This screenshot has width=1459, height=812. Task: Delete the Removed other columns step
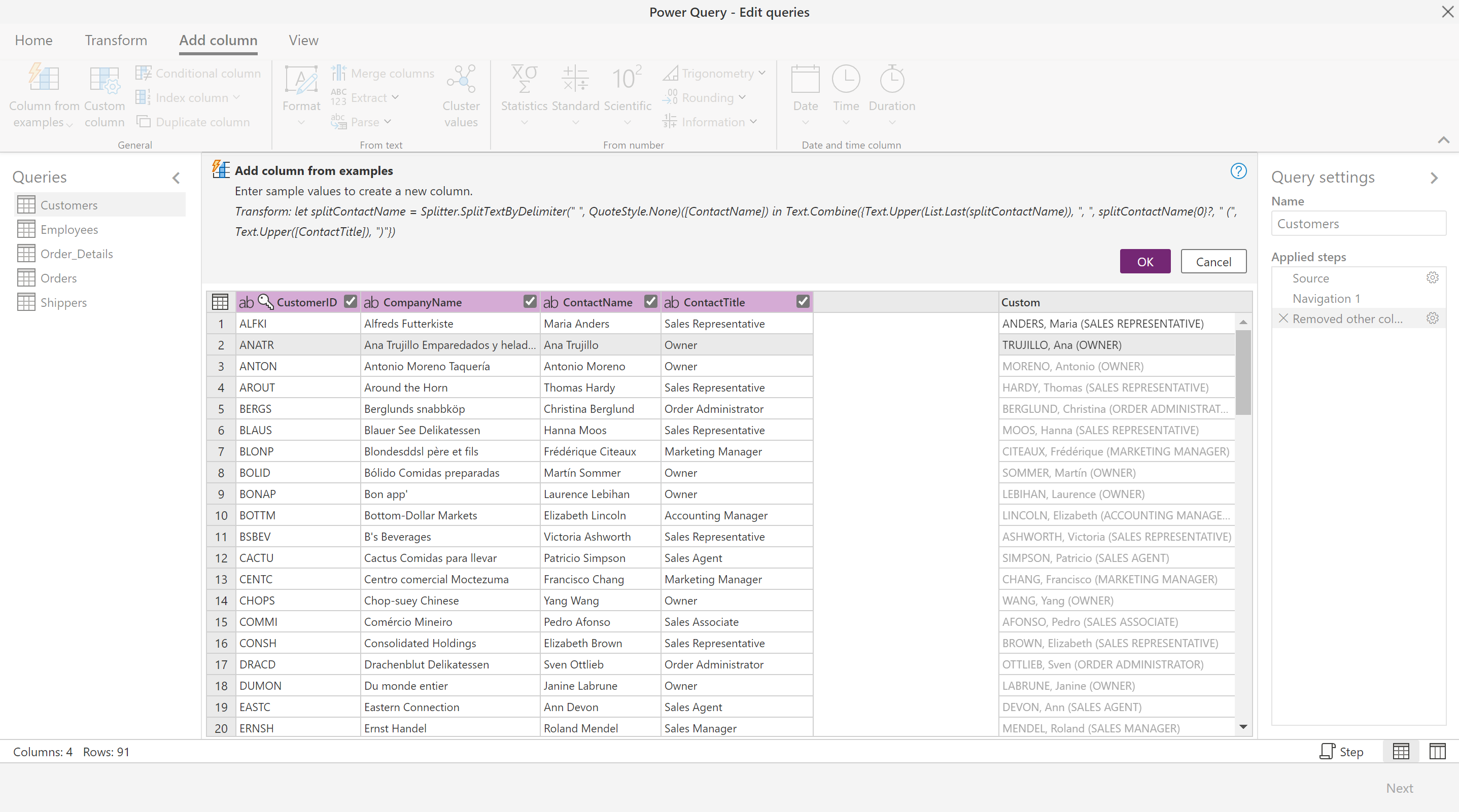1283,318
